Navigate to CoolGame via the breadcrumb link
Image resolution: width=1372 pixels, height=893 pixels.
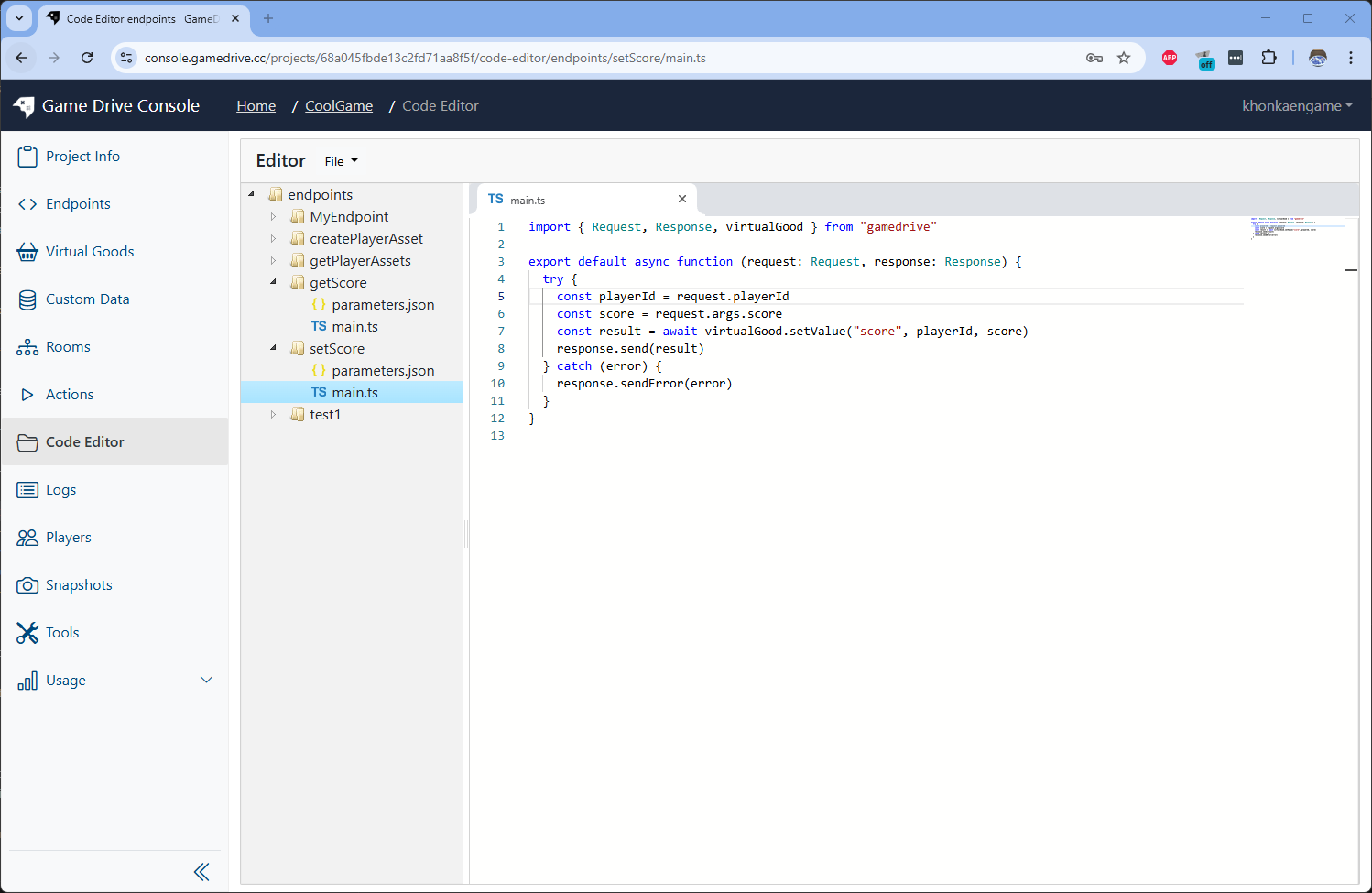pos(338,105)
